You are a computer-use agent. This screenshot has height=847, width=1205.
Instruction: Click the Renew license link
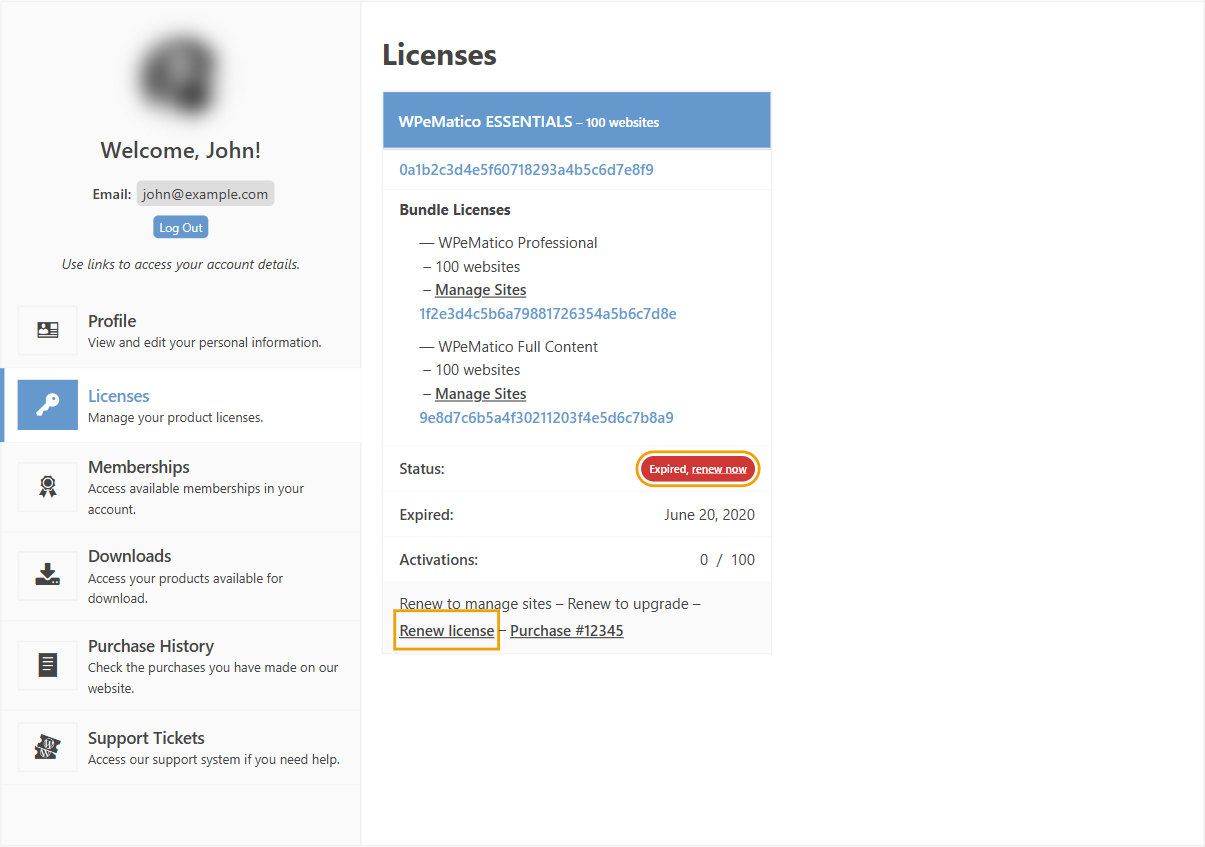[447, 631]
